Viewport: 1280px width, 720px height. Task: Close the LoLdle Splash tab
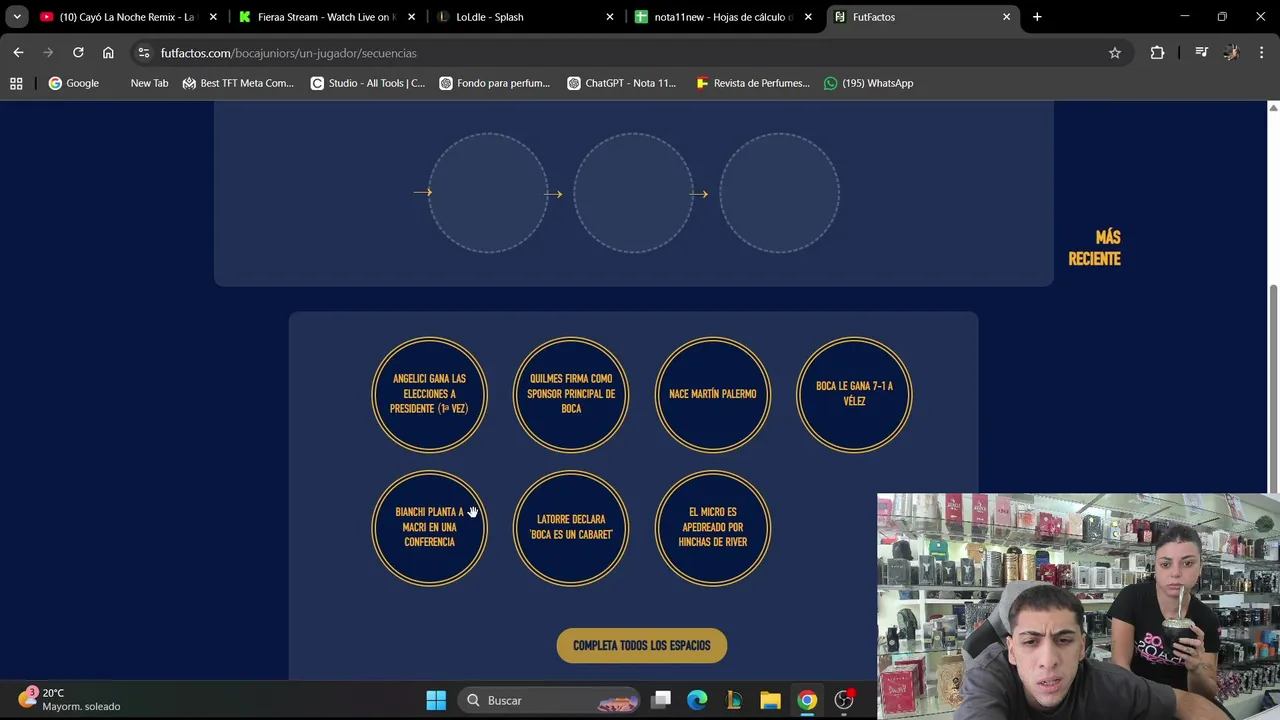tap(610, 17)
